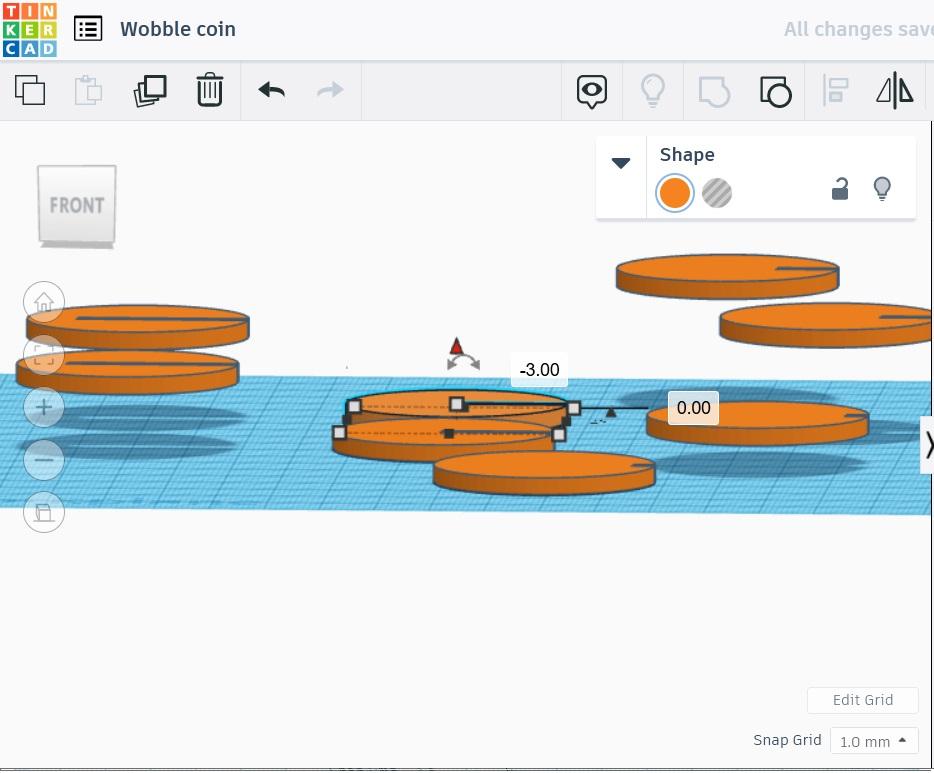Toggle show all lightbulb in toolbar

click(652, 91)
